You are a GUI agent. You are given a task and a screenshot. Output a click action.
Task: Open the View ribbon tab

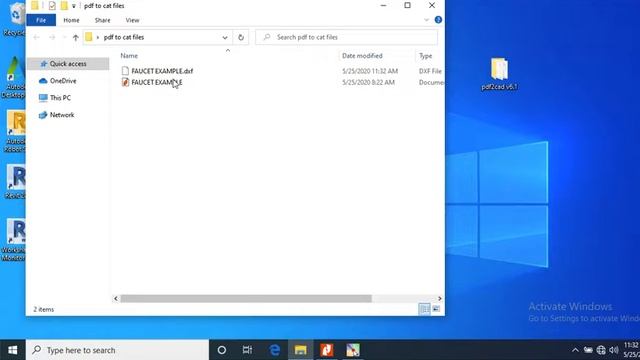click(132, 20)
